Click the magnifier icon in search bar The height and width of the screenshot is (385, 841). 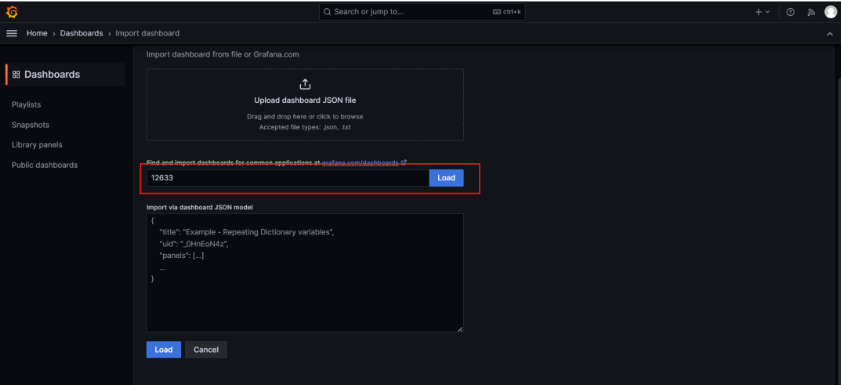coord(328,12)
